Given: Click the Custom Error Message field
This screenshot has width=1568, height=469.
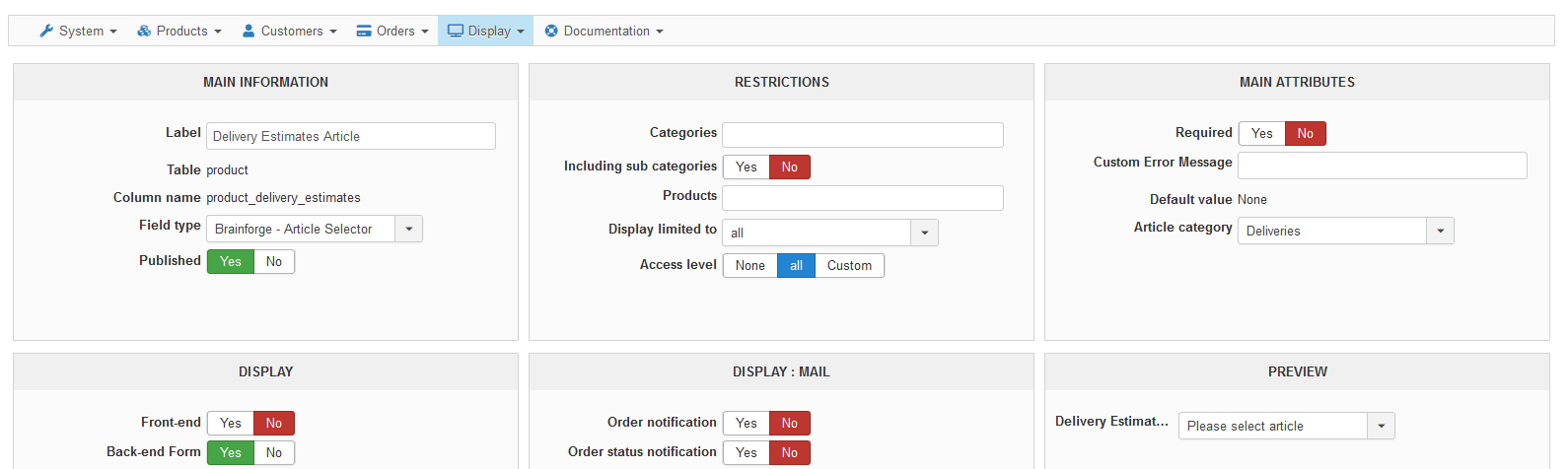Looking at the screenshot, I should (1383, 166).
